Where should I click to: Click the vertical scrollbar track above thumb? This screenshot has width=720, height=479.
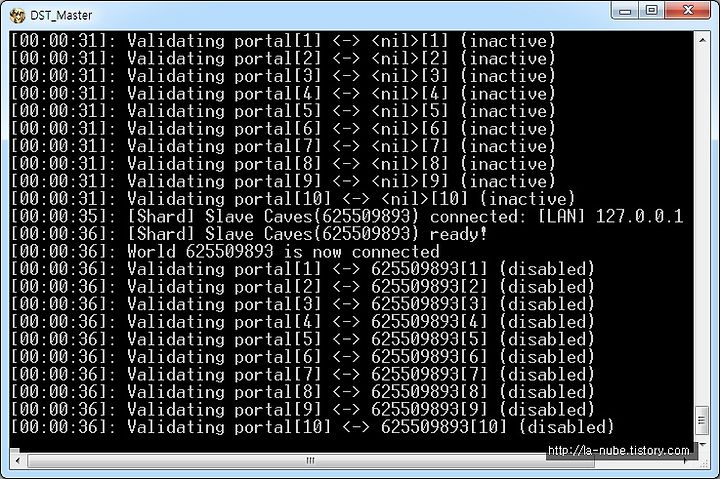702,227
